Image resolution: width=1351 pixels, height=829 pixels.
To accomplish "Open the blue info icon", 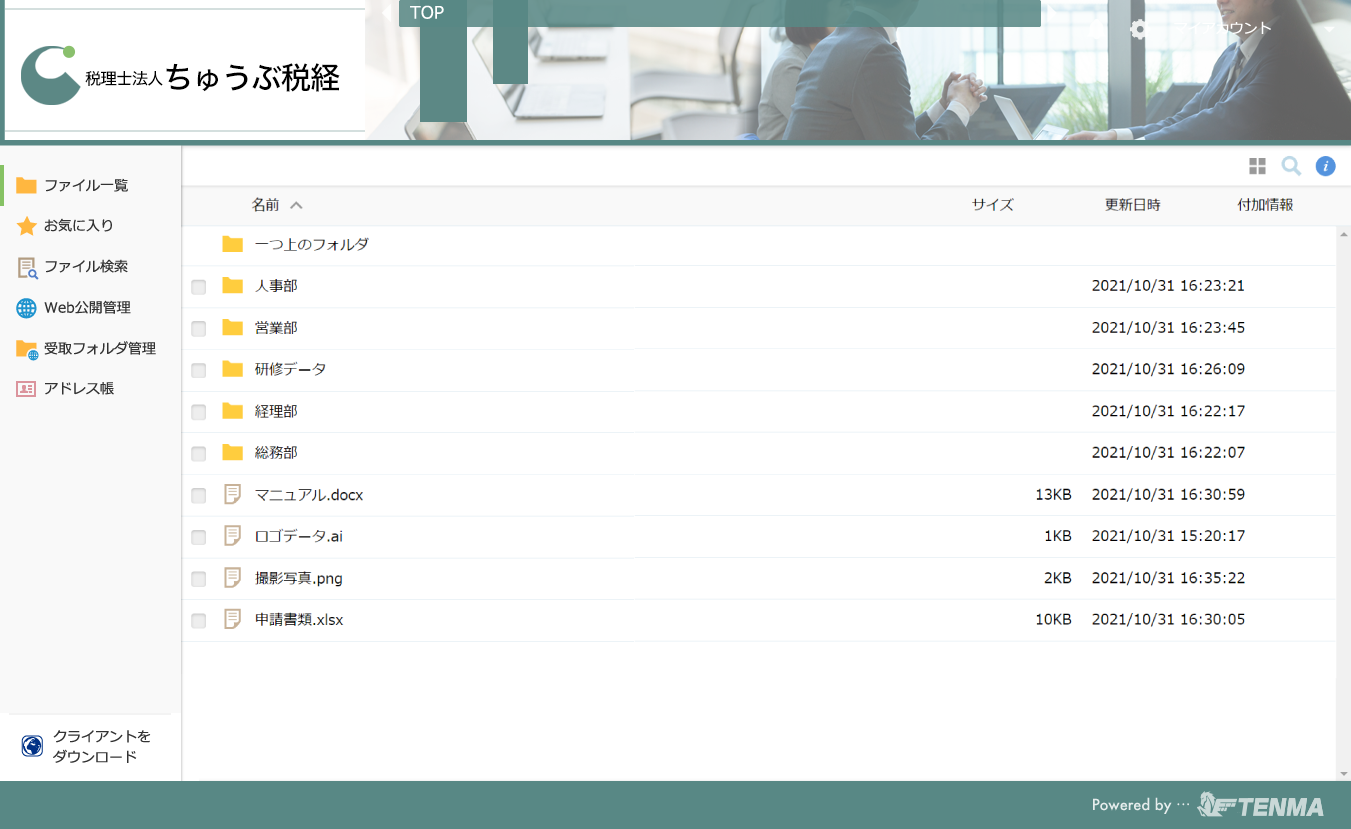I will (1325, 166).
